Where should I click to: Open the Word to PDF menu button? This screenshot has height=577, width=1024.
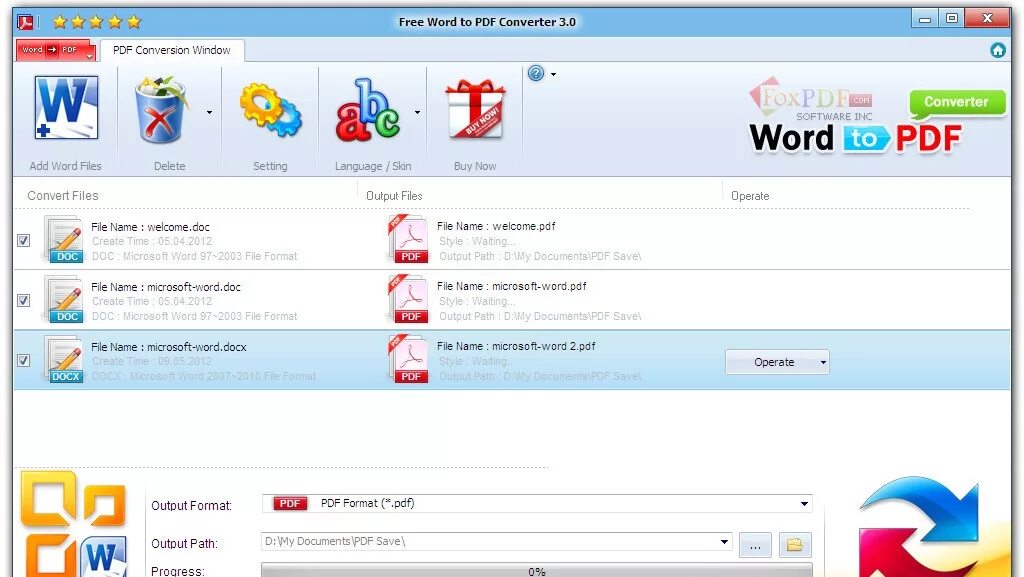tap(56, 50)
